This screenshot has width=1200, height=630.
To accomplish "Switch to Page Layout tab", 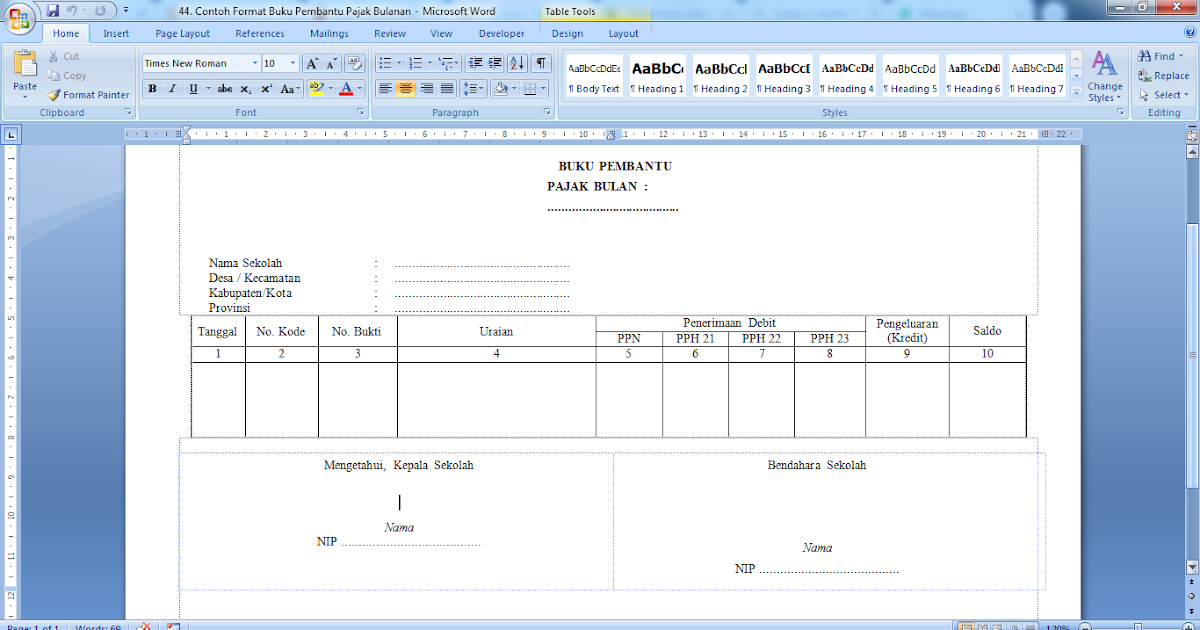I will pos(181,33).
